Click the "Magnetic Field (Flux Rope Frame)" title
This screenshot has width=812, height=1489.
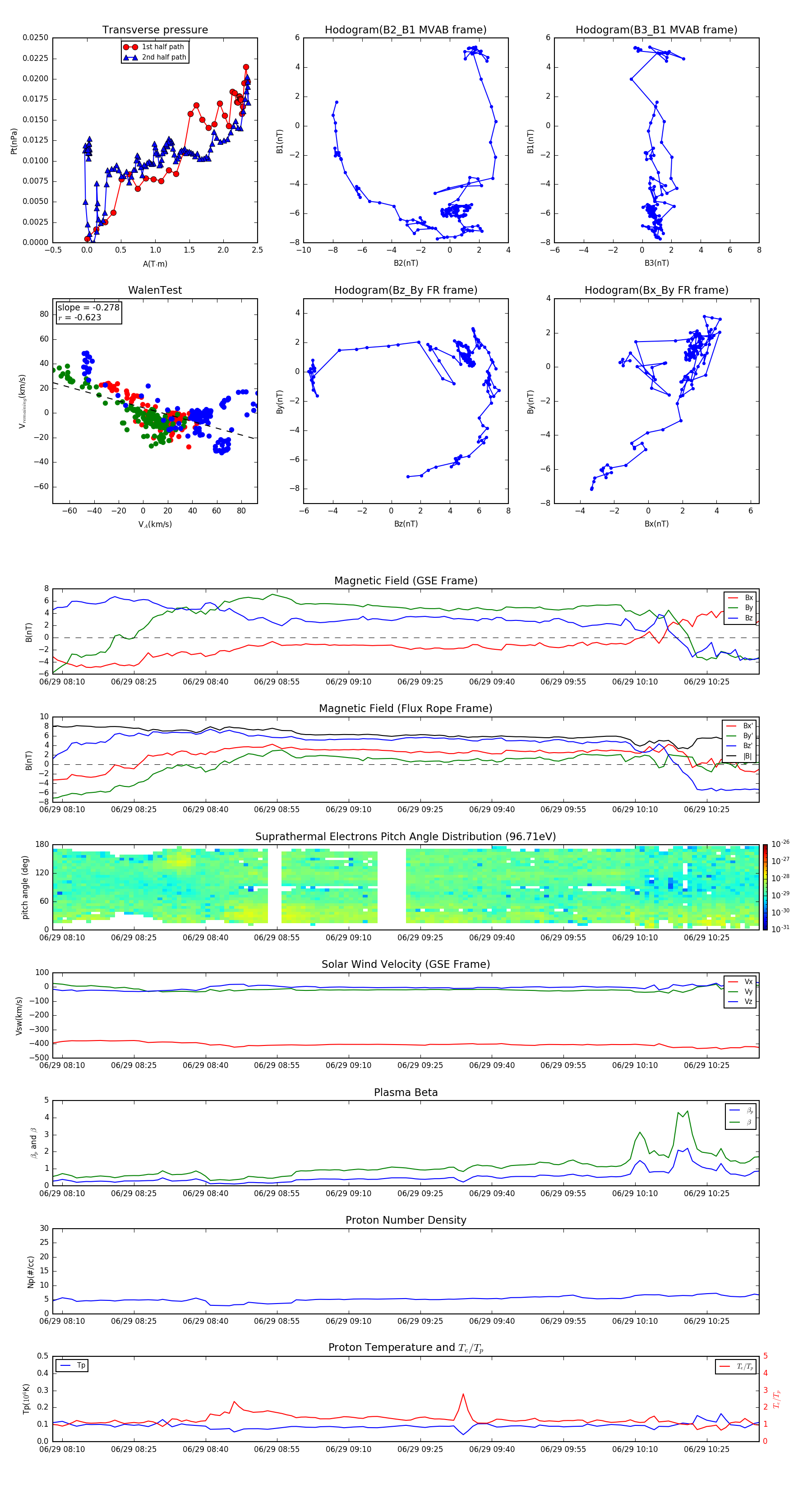click(x=406, y=709)
